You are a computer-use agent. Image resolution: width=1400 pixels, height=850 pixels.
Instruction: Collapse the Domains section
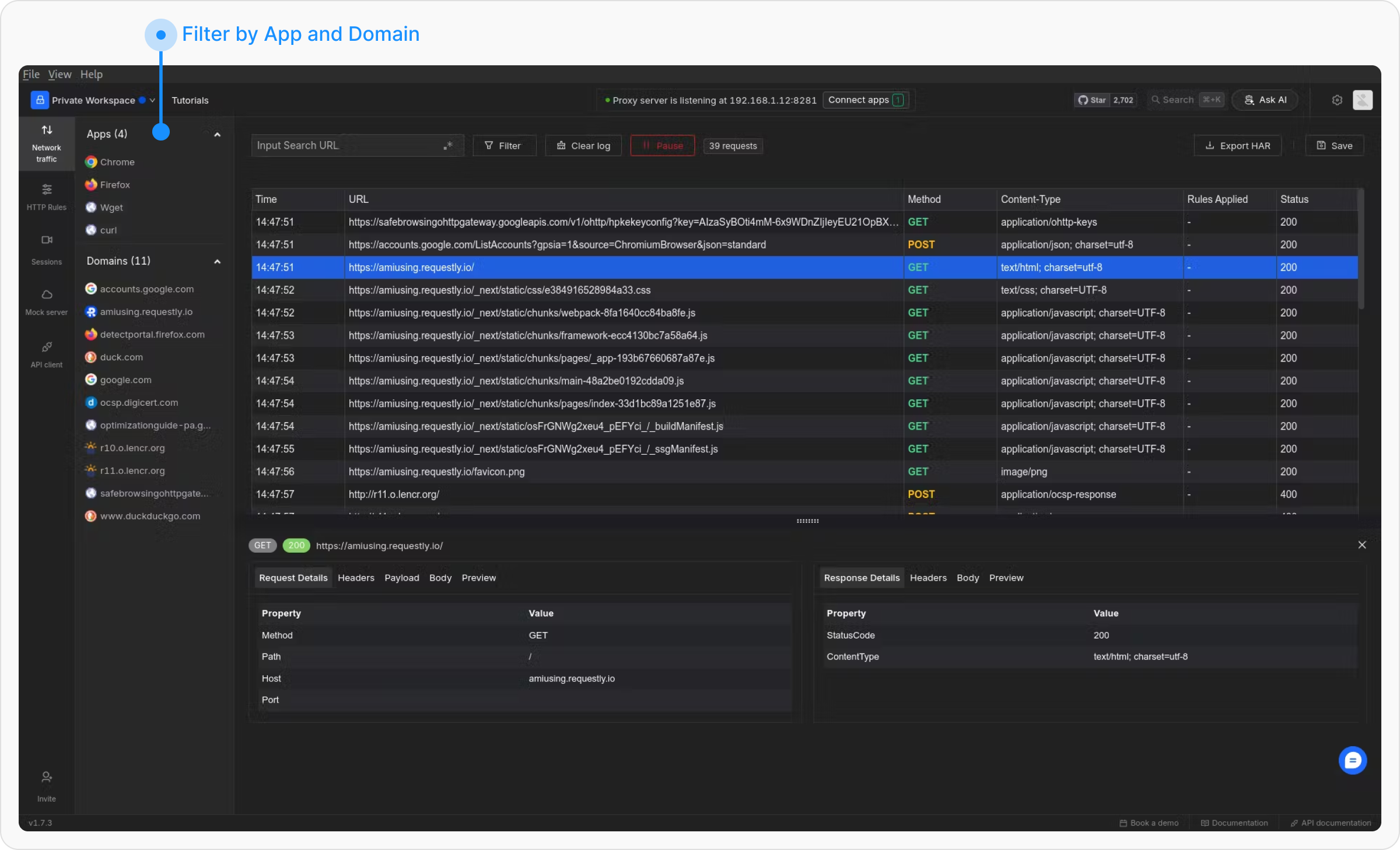[217, 262]
